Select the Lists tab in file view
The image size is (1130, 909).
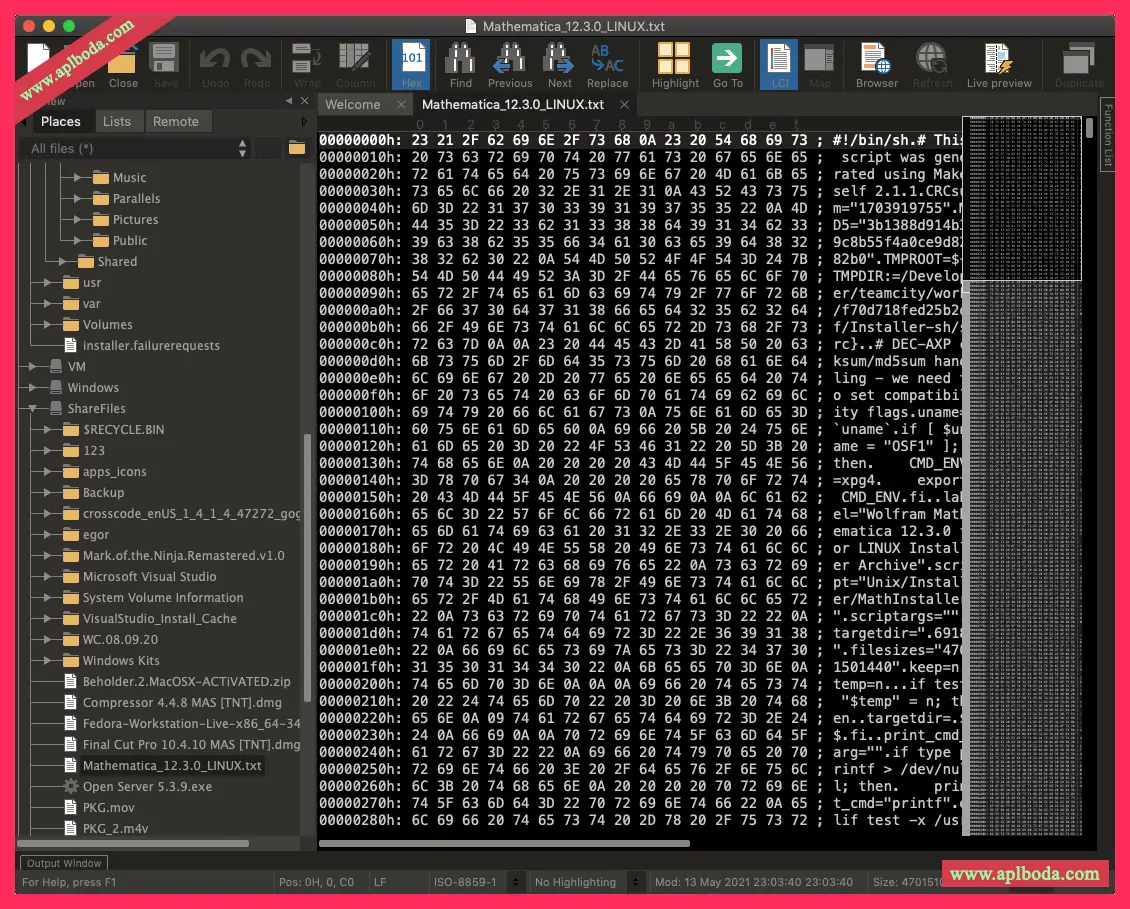coord(117,121)
